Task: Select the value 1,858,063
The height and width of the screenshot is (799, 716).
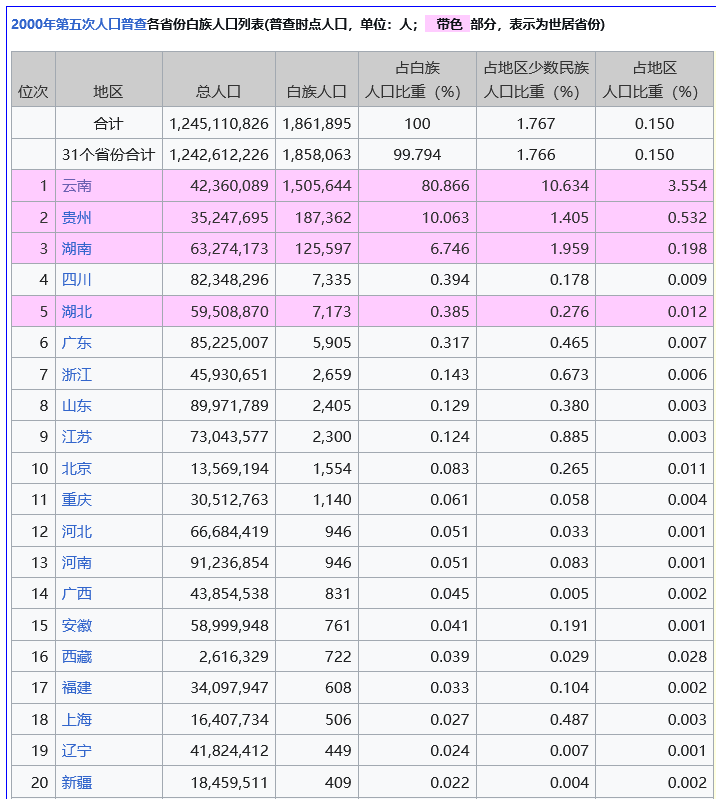Action: tap(316, 154)
